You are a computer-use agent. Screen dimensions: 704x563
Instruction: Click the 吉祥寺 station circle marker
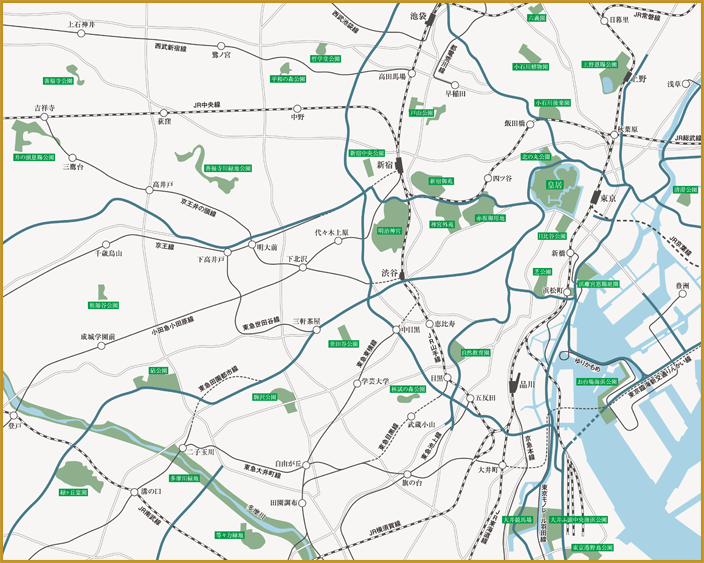point(44,117)
